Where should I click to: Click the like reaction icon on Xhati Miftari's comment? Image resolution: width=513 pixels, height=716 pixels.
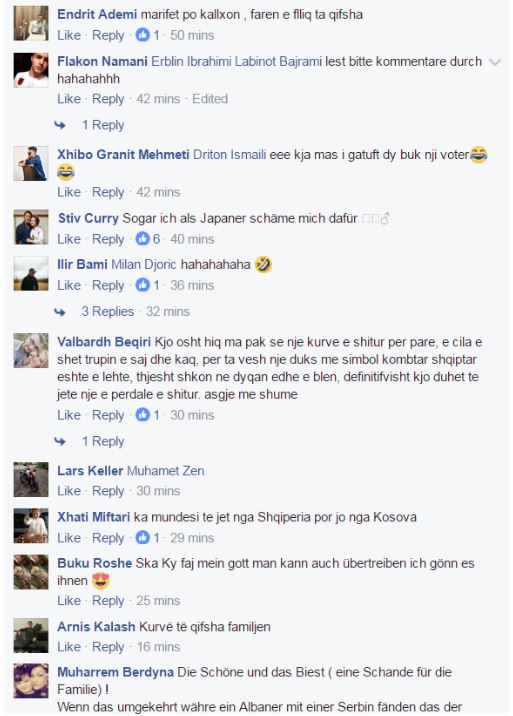tap(143, 538)
